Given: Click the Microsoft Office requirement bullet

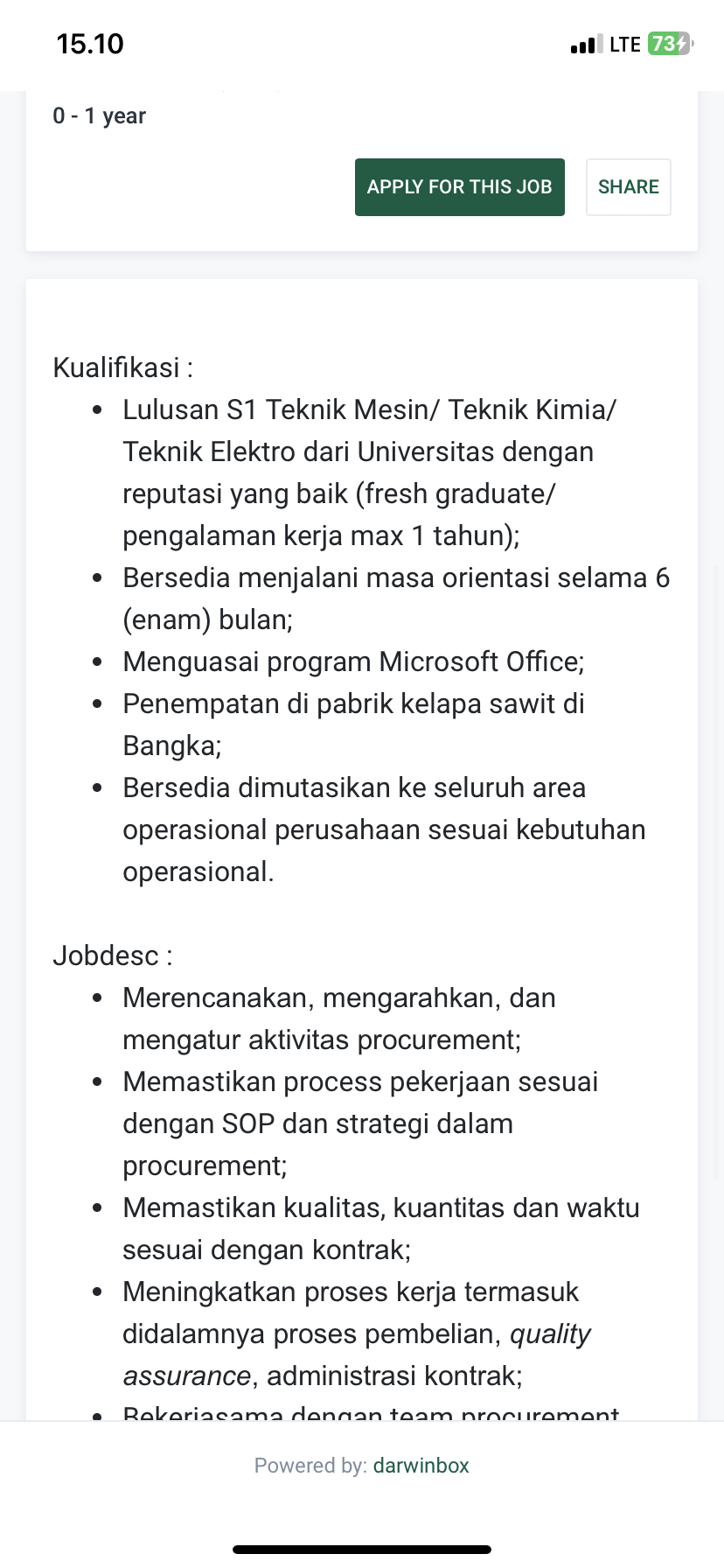Looking at the screenshot, I should 353,661.
